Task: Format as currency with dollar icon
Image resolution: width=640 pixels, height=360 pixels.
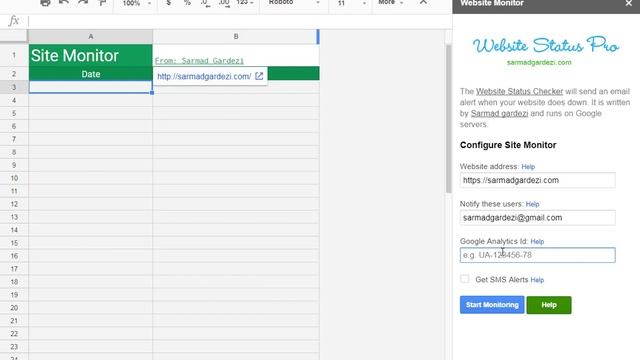Action: pos(169,3)
